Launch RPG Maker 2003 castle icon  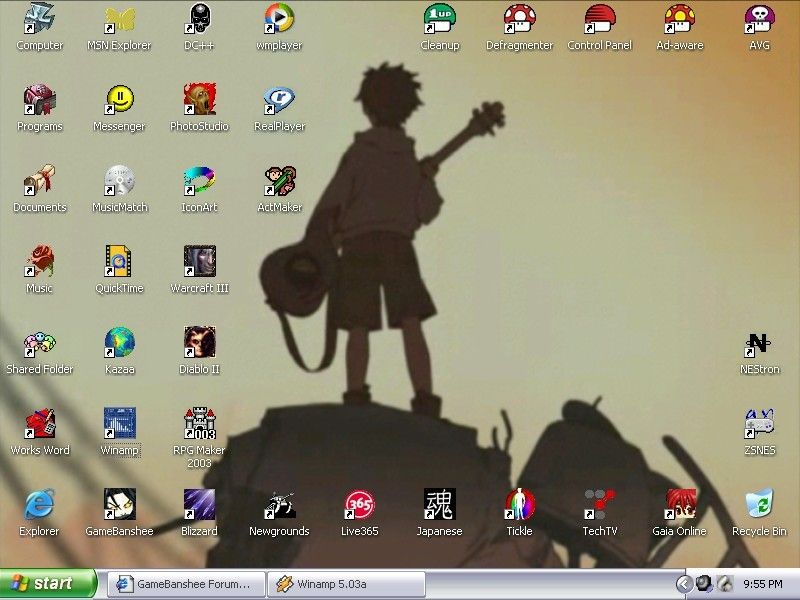coord(199,423)
